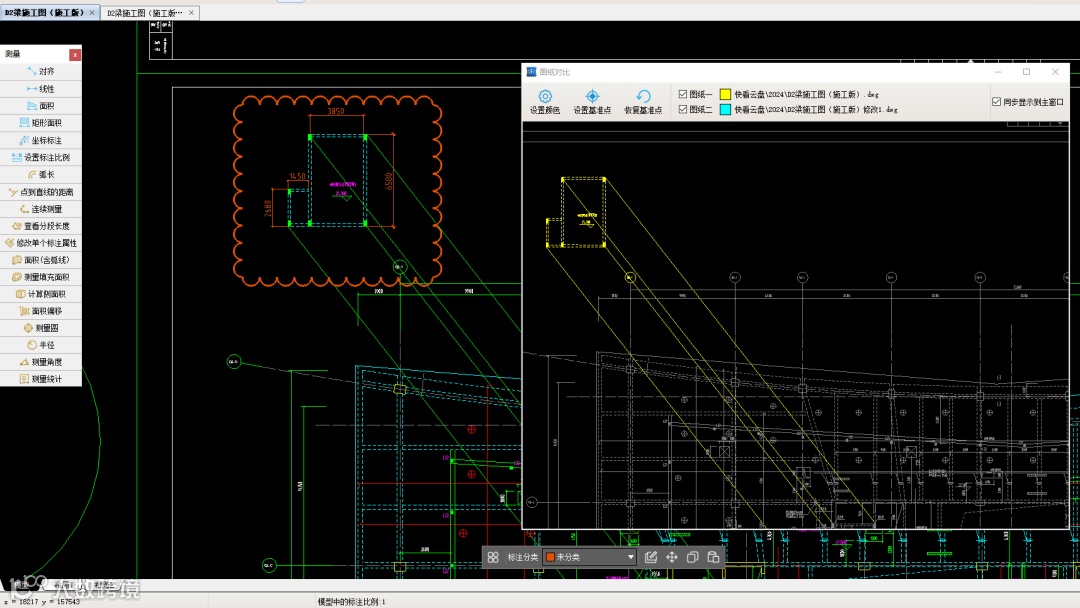Uncheck the 图纸一 checkbox

(x=683, y=94)
